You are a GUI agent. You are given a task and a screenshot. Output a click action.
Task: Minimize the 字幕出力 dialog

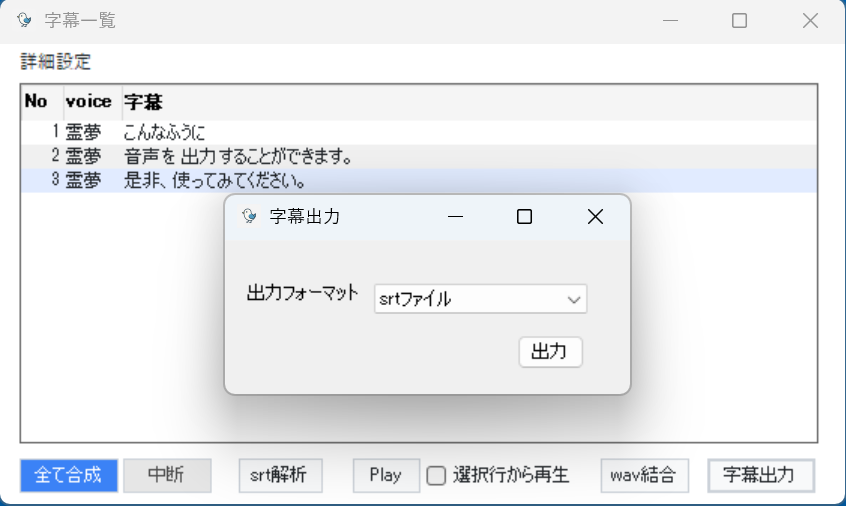(x=456, y=217)
